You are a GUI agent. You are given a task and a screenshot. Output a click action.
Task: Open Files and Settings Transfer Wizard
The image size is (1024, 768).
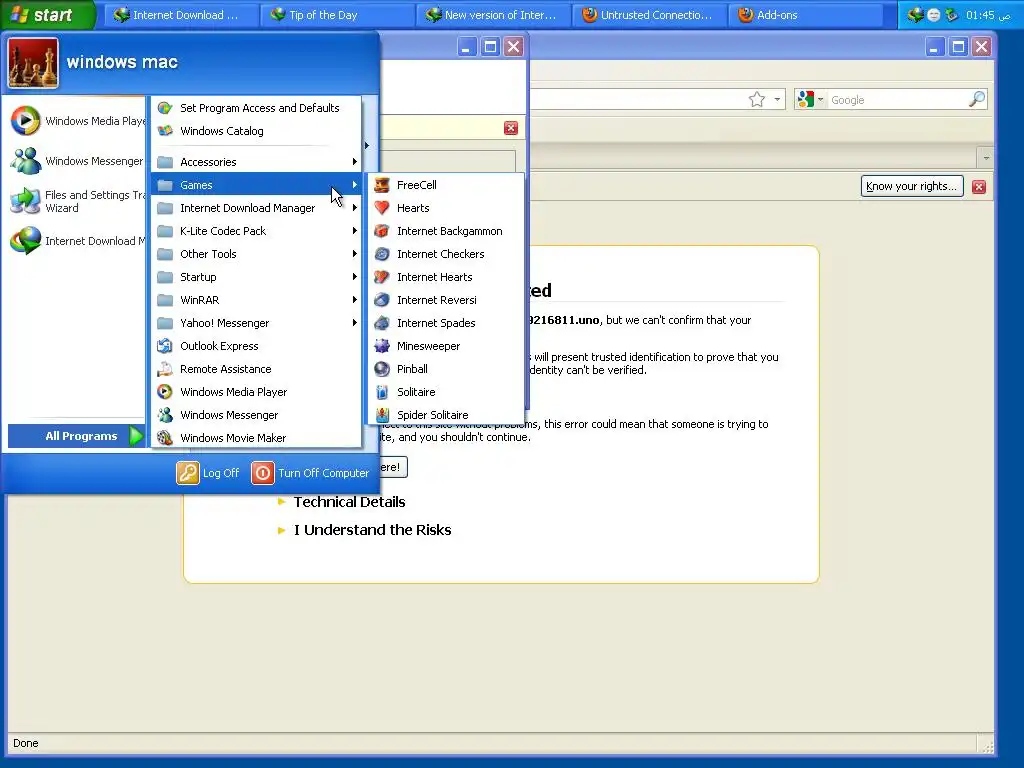click(76, 201)
